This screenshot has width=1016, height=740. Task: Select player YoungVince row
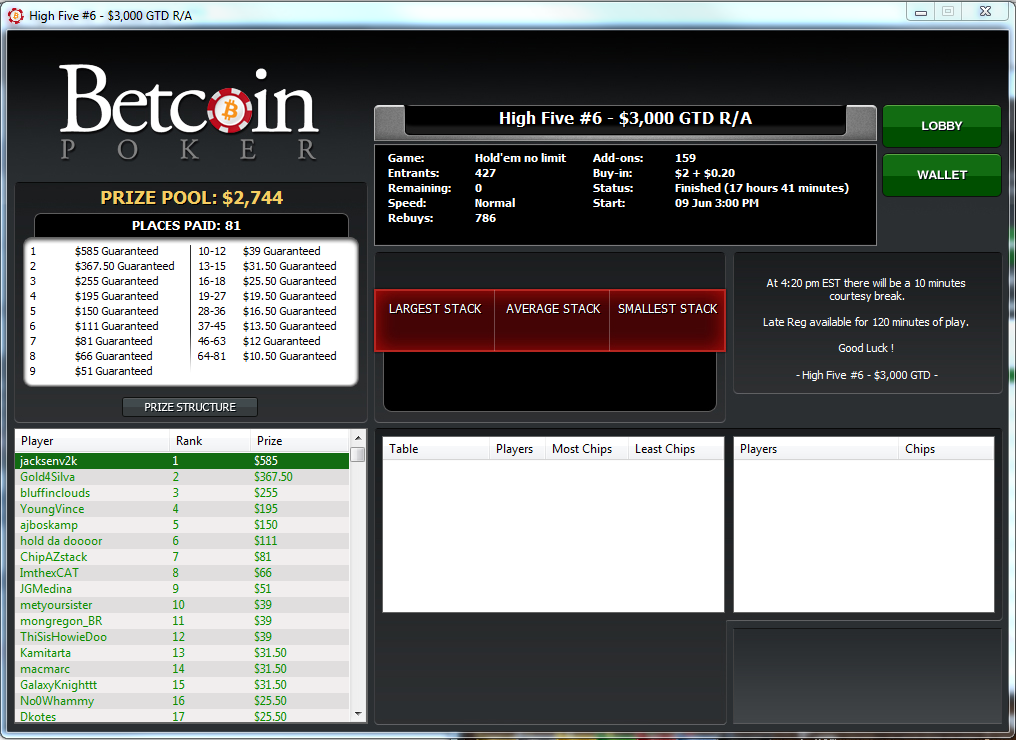click(182, 509)
